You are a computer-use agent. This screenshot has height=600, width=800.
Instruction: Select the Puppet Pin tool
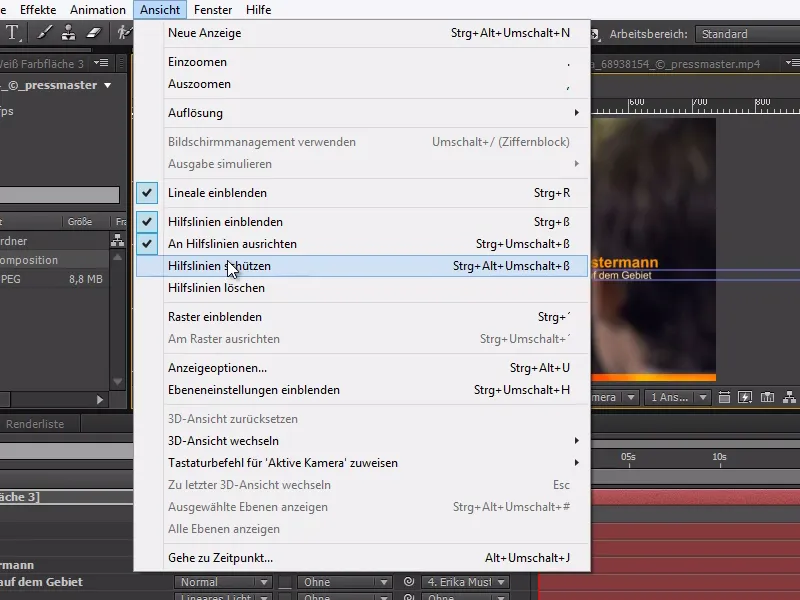click(x=125, y=33)
